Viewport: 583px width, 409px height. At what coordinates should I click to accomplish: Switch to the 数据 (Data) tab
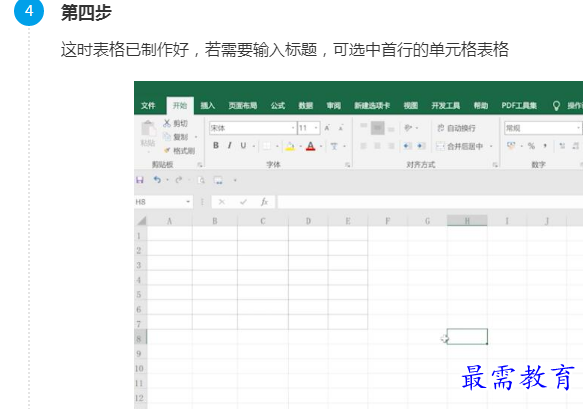306,106
